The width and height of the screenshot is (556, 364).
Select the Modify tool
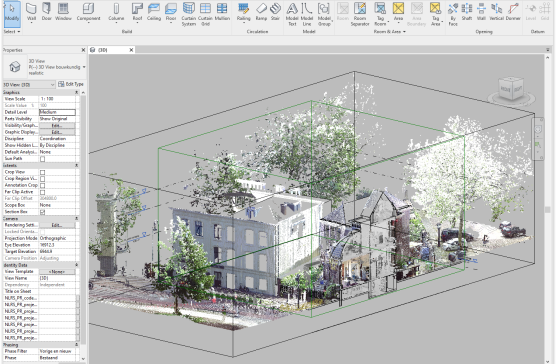pyautogui.click(x=12, y=13)
